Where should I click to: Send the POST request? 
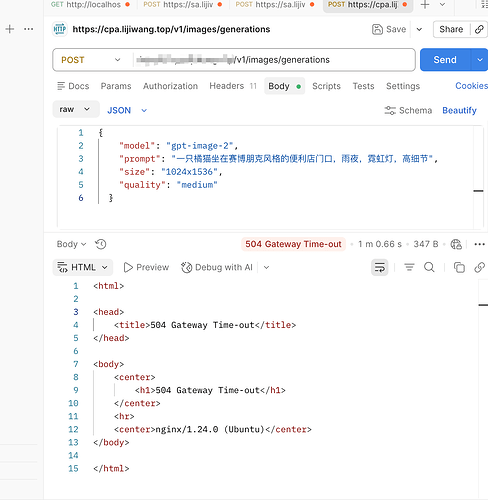445,60
